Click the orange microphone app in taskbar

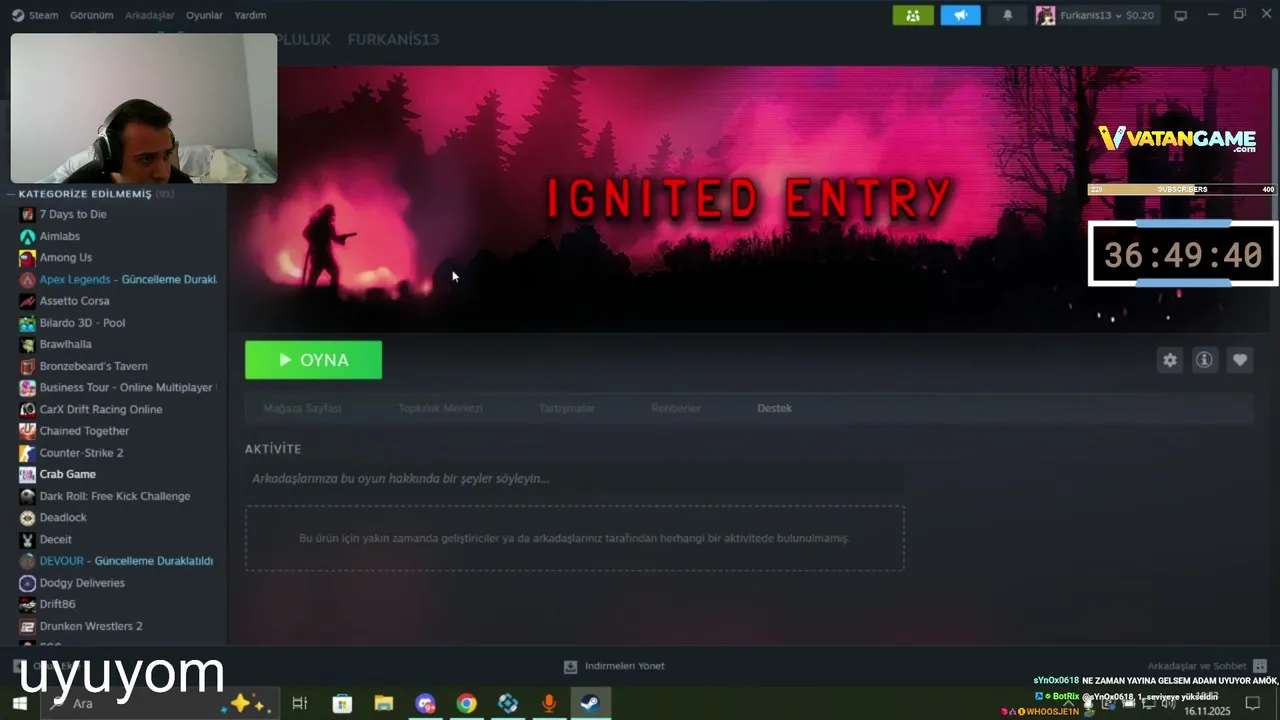pos(548,703)
